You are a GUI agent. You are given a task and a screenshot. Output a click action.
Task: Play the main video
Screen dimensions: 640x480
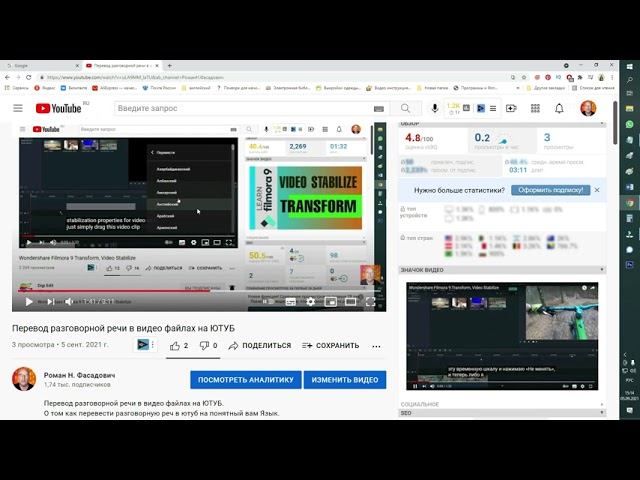click(29, 302)
